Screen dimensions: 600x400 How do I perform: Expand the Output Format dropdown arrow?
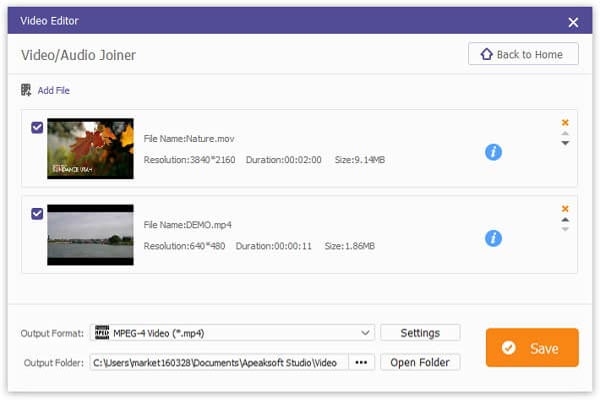point(365,333)
